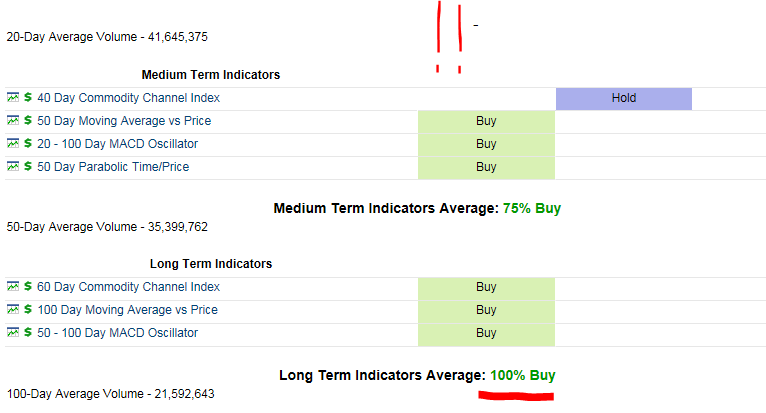766x413 pixels.
Task: Click dollar icon beside 100 Day Moving Average
Action: [x=28, y=310]
